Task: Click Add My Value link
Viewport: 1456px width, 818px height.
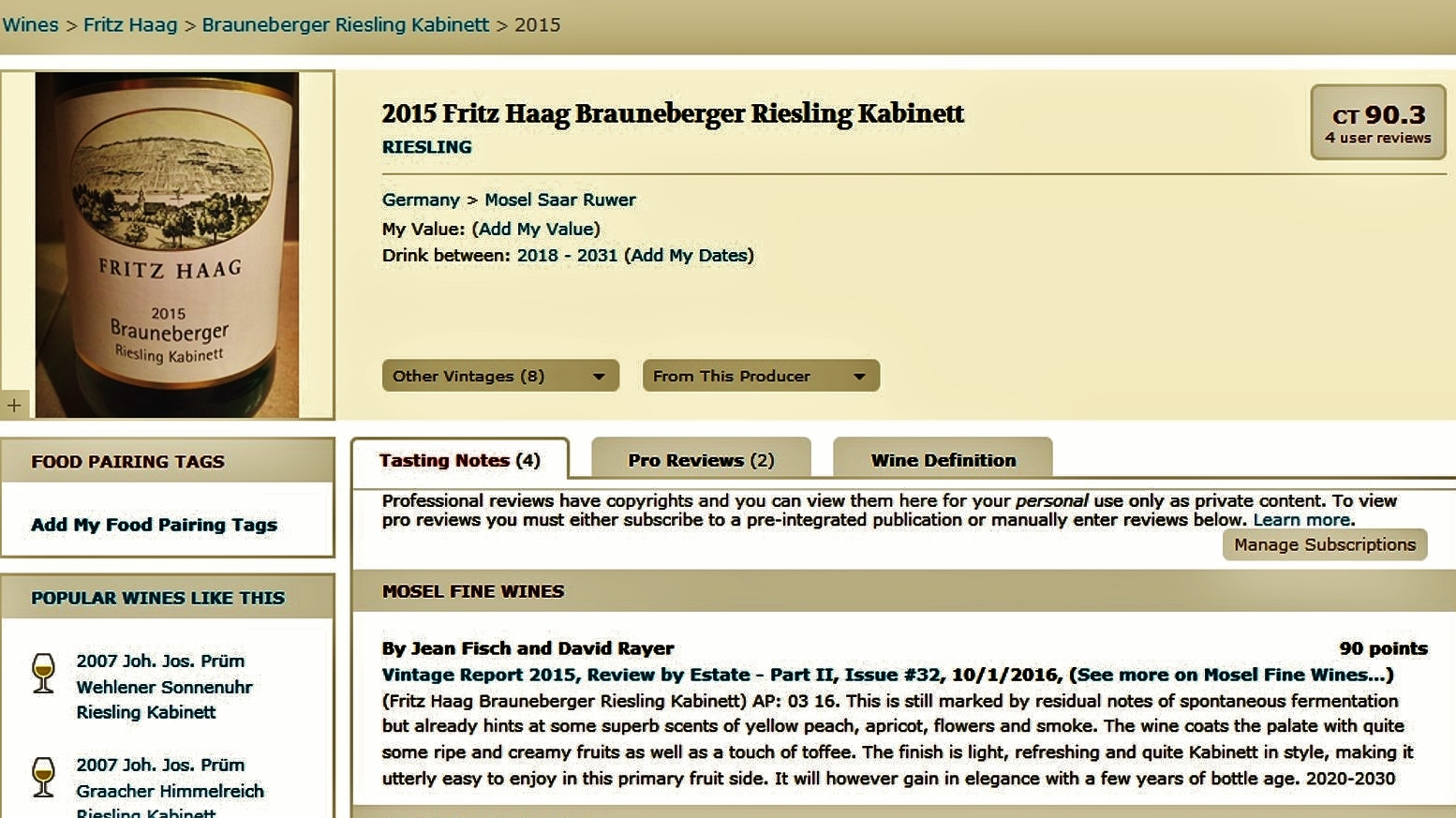Action: click(536, 229)
